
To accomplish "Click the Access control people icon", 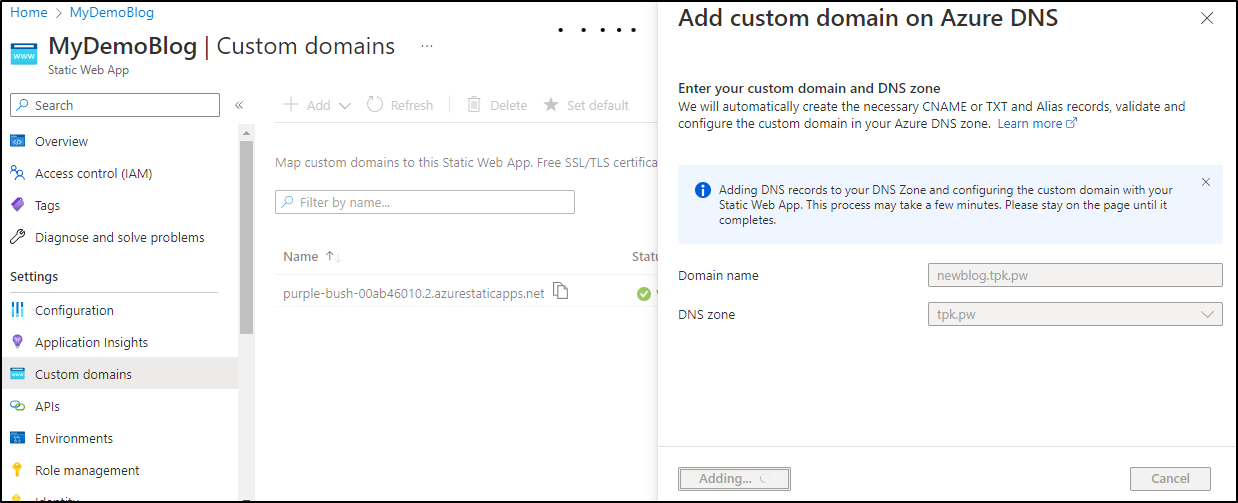I will point(17,173).
